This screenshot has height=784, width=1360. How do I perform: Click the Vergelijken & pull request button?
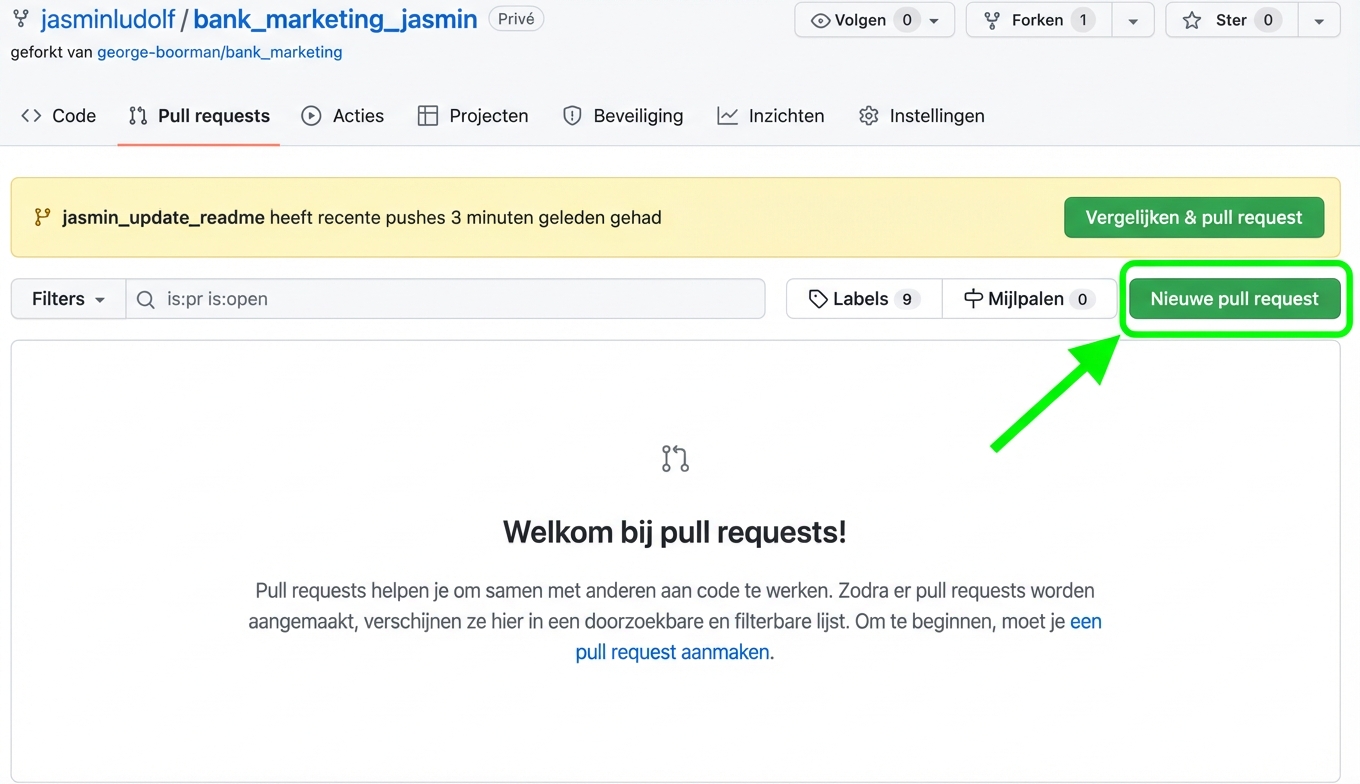(1193, 217)
